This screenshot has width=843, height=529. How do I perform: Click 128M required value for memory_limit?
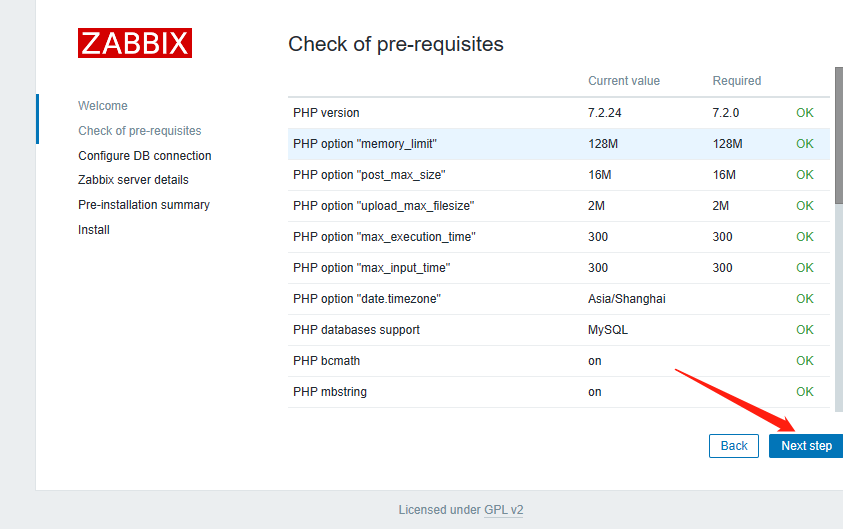(x=727, y=144)
